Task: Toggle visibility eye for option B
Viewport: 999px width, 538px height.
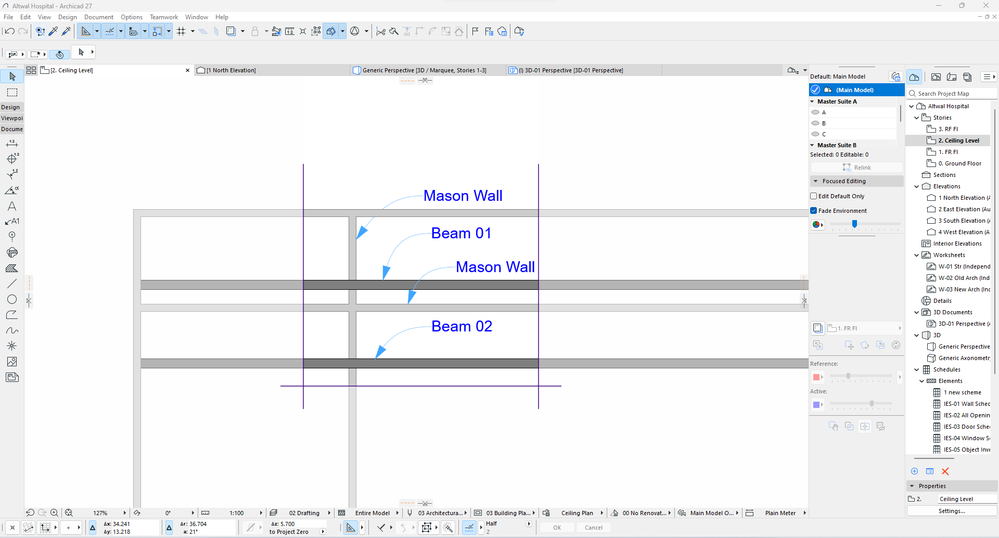Action: [815, 123]
